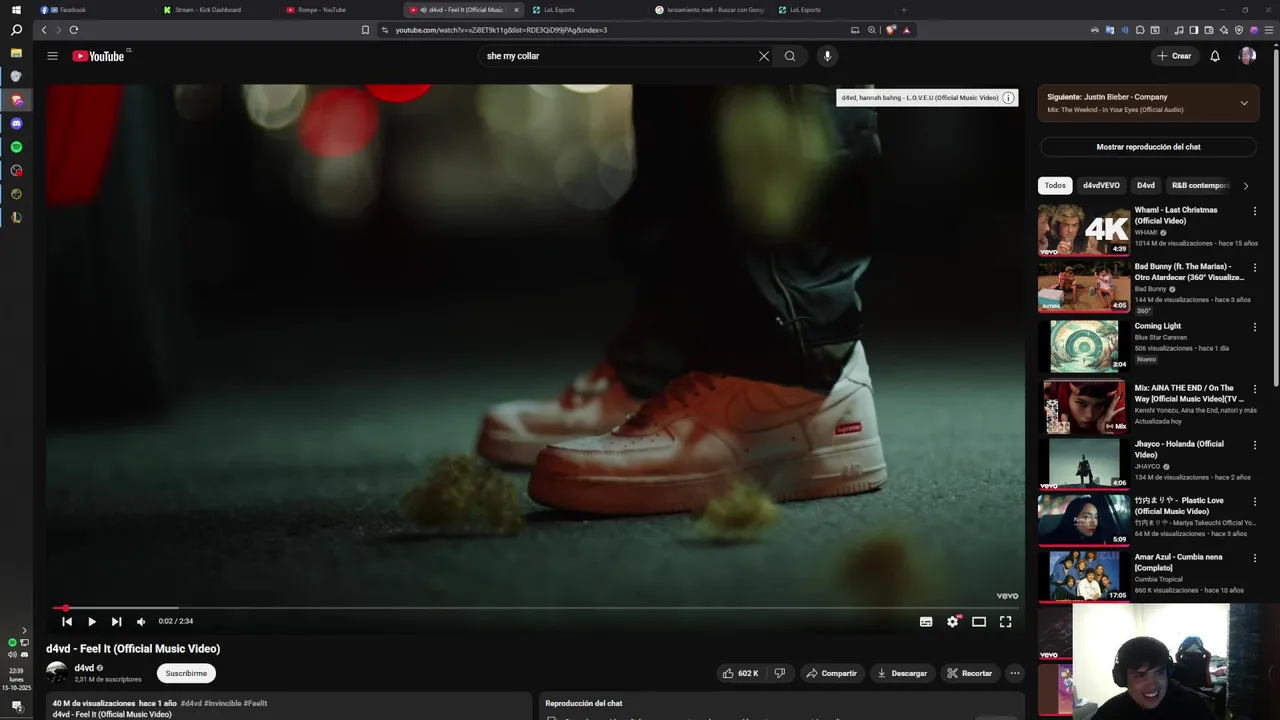The width and height of the screenshot is (1280, 720).
Task: Open the d4vd channel name link
Action: (84, 668)
